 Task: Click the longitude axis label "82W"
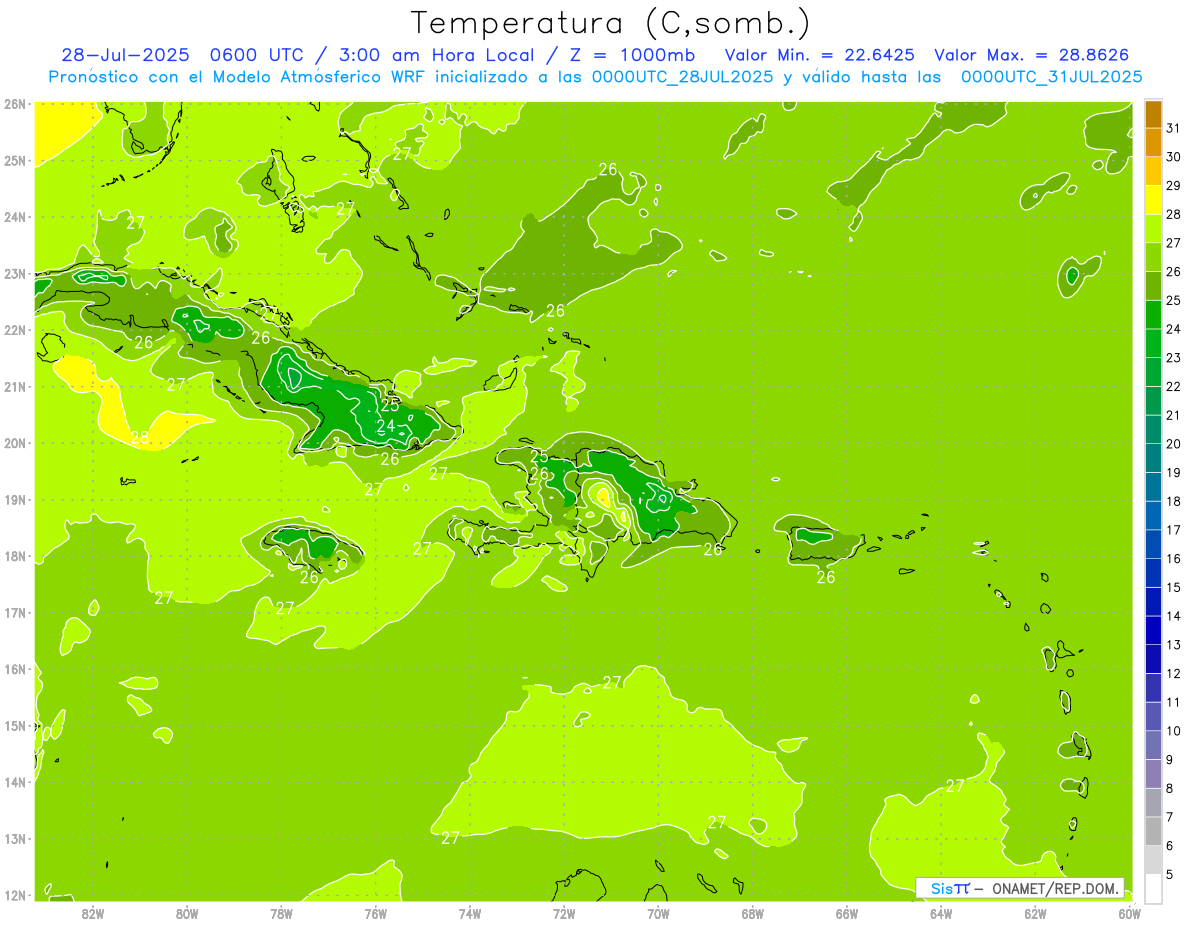[93, 912]
